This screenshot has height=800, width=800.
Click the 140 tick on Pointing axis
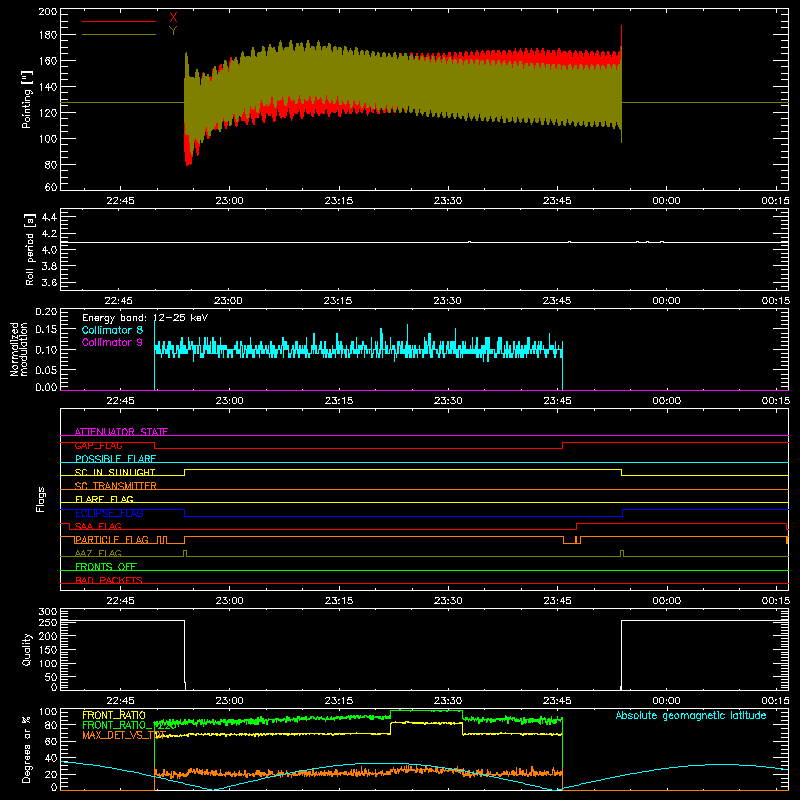click(x=48, y=87)
